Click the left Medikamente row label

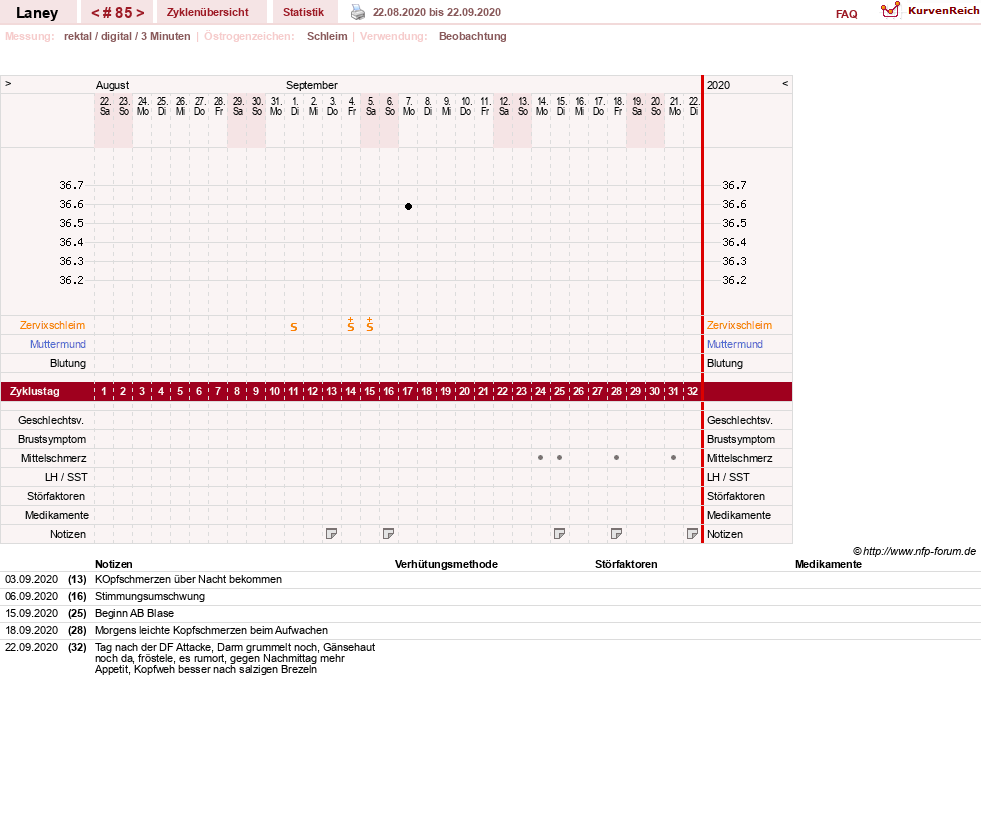click(x=57, y=515)
